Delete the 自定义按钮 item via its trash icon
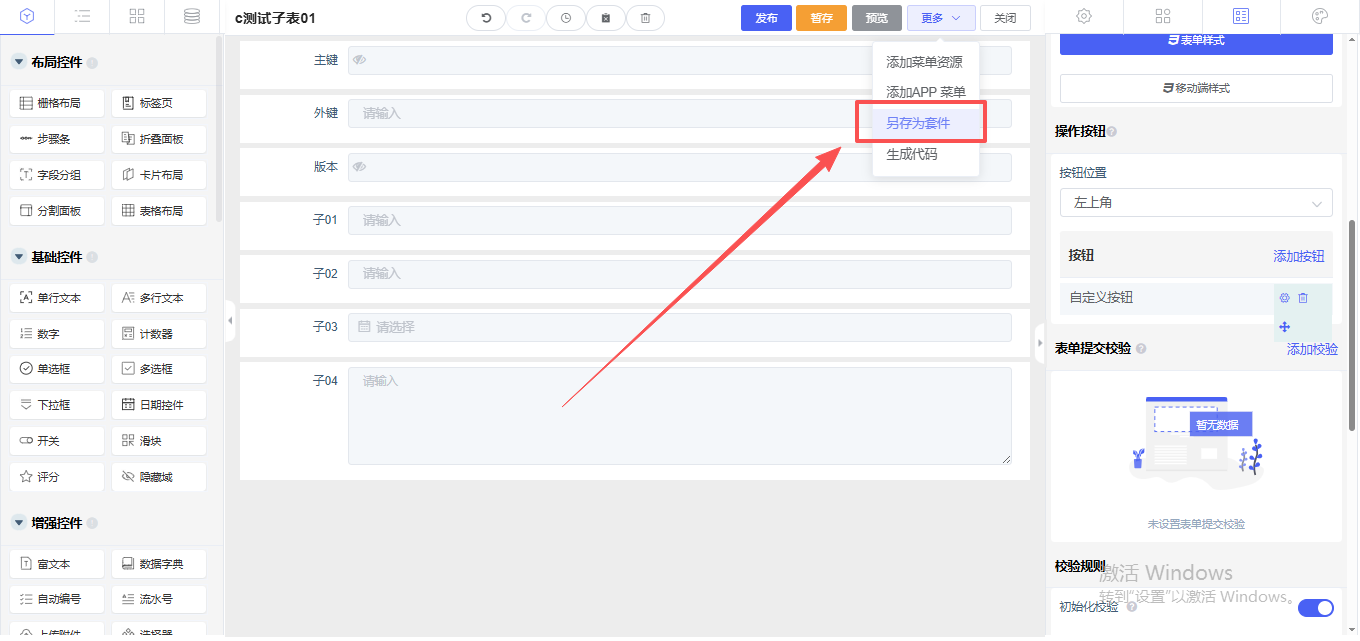This screenshot has height=641, width=1360. click(x=1303, y=298)
